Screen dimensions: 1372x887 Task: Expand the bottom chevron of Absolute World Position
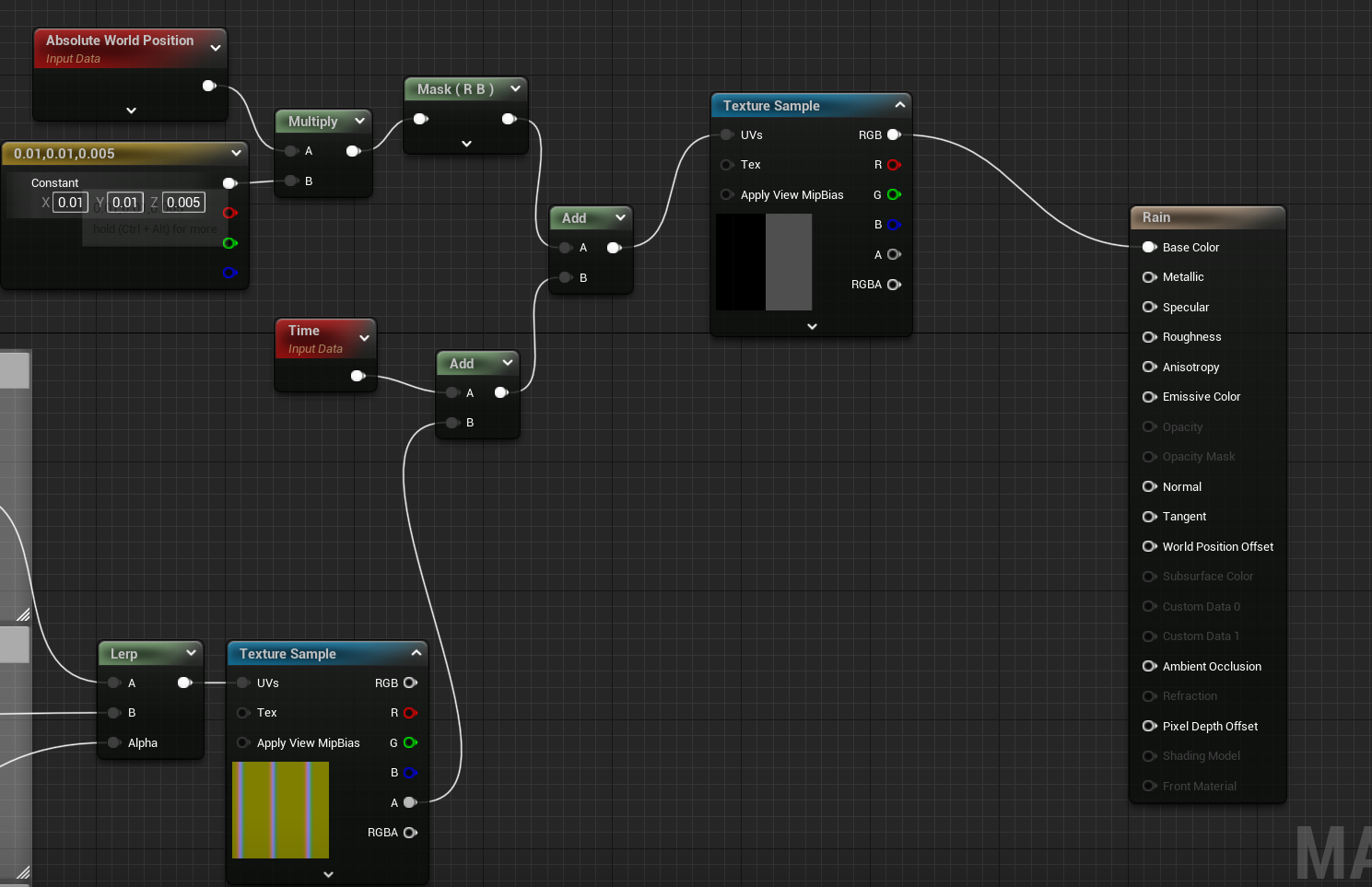(x=131, y=111)
